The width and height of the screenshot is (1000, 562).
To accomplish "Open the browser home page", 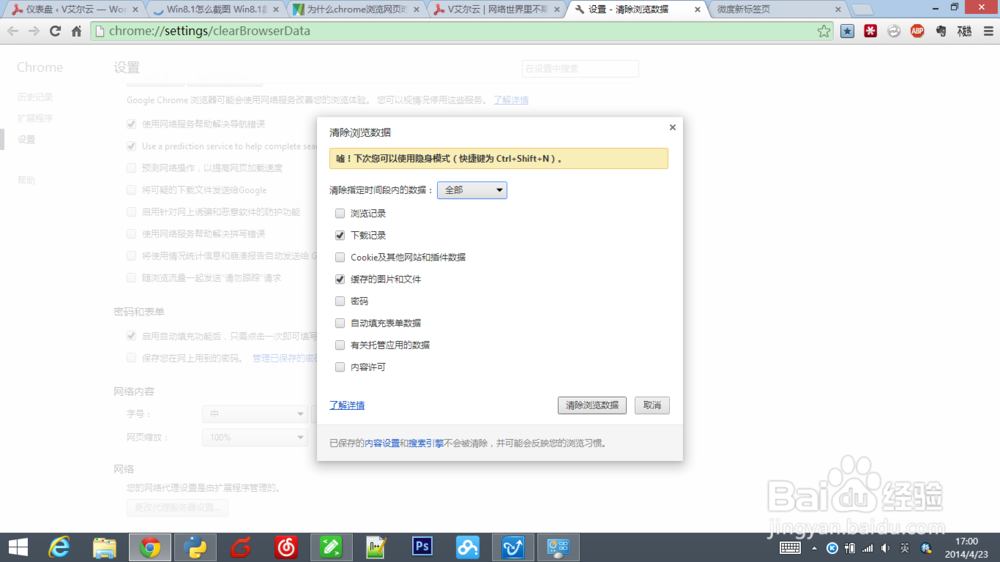I will click(x=77, y=31).
